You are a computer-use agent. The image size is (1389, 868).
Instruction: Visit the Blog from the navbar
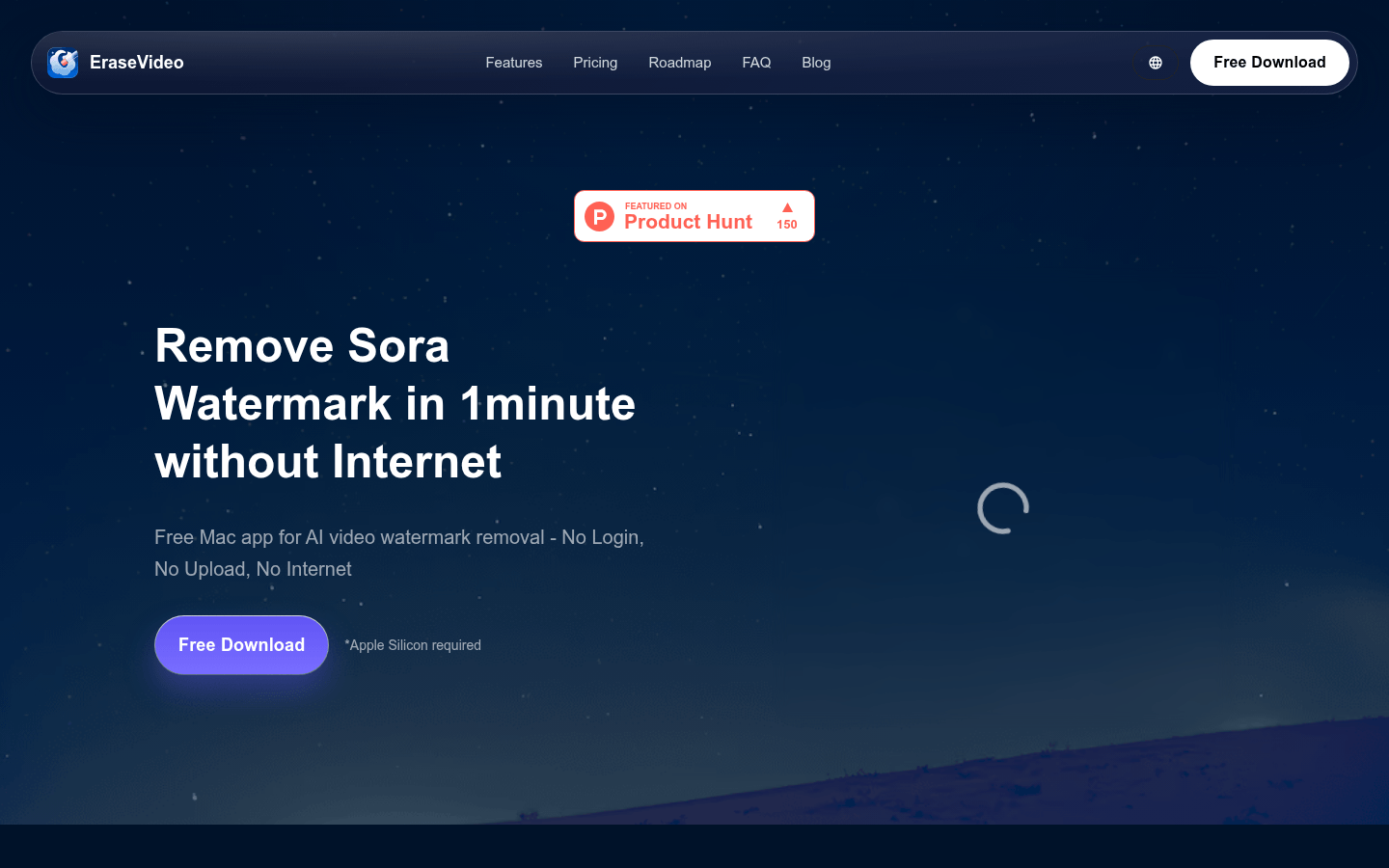[x=816, y=63]
